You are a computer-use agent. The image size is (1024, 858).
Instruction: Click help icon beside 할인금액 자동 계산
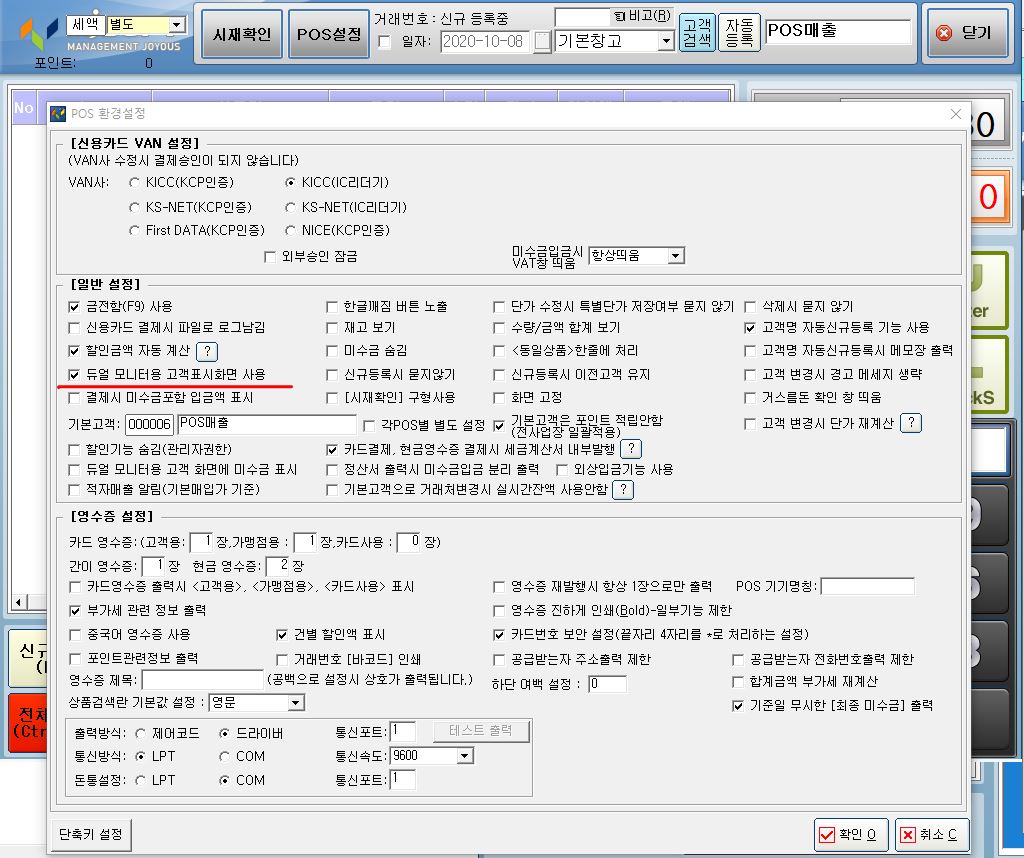tap(207, 351)
